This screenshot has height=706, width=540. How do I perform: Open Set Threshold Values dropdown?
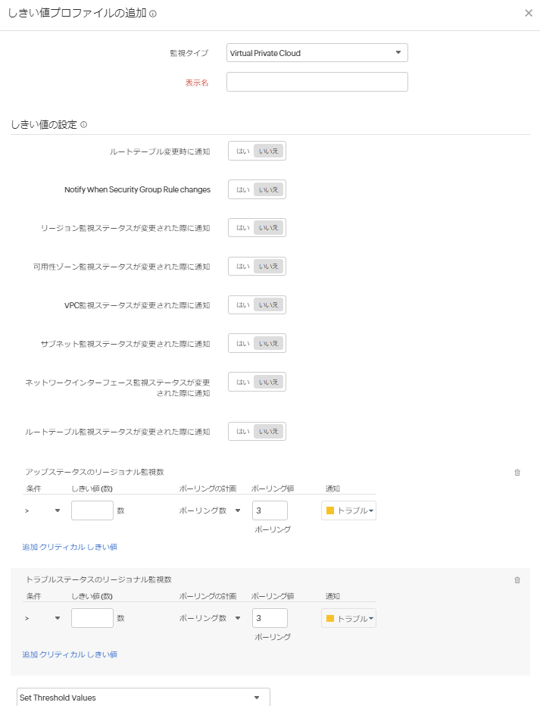tap(143, 697)
